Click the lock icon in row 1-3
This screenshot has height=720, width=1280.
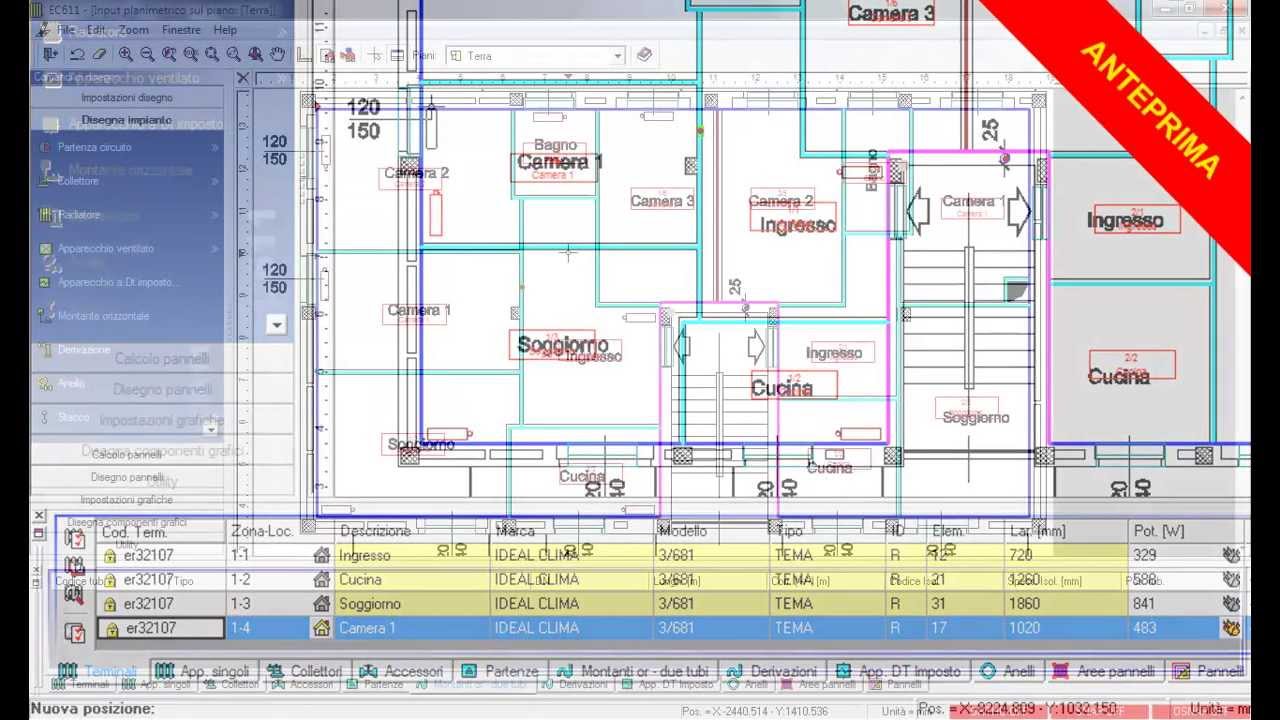110,603
